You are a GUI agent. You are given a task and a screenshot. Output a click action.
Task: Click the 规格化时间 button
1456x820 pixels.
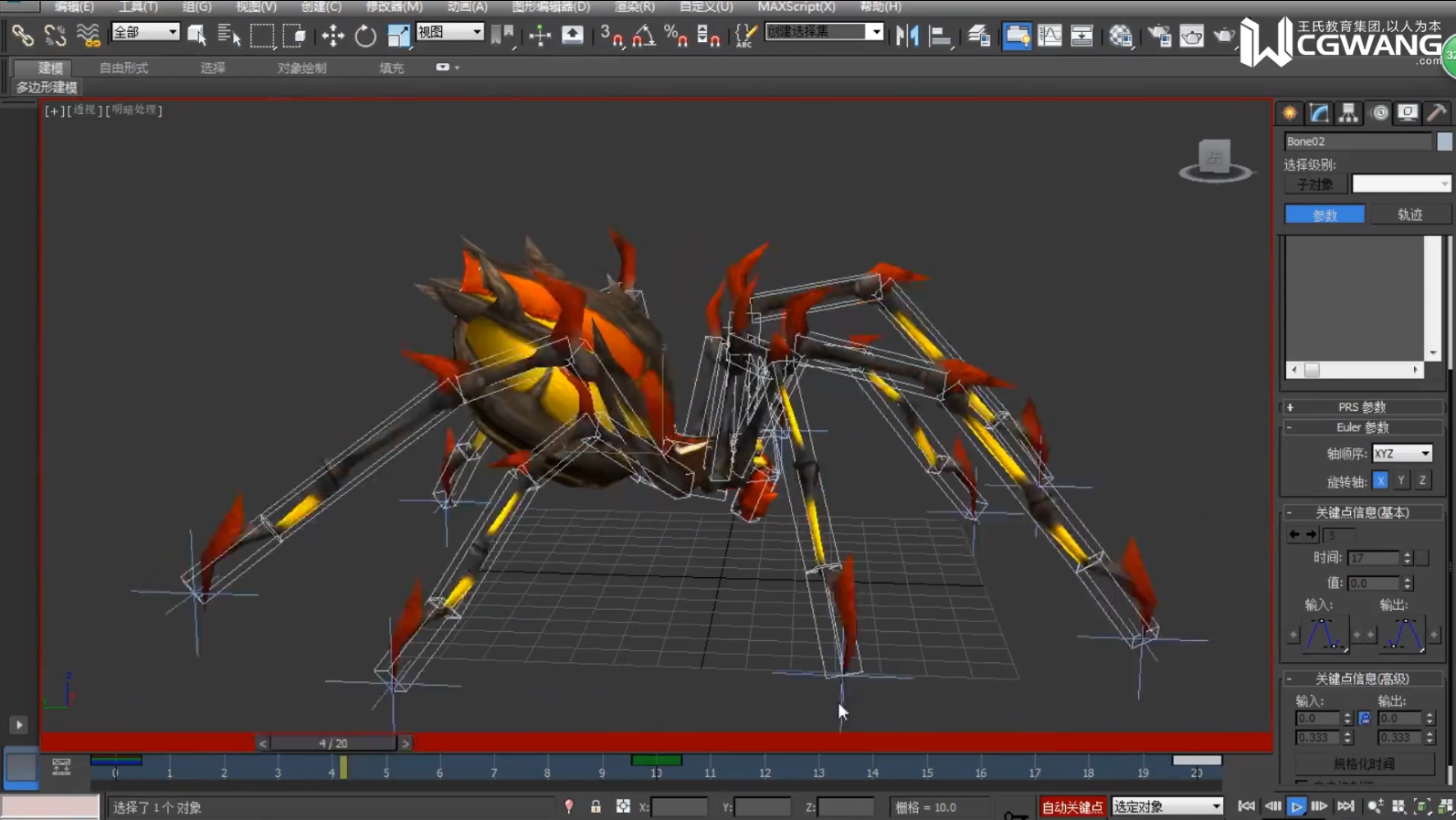(1364, 763)
